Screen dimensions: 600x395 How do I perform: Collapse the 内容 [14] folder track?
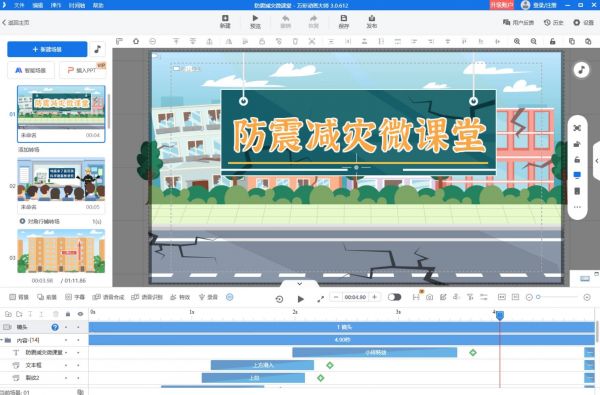pyautogui.click(x=2, y=340)
